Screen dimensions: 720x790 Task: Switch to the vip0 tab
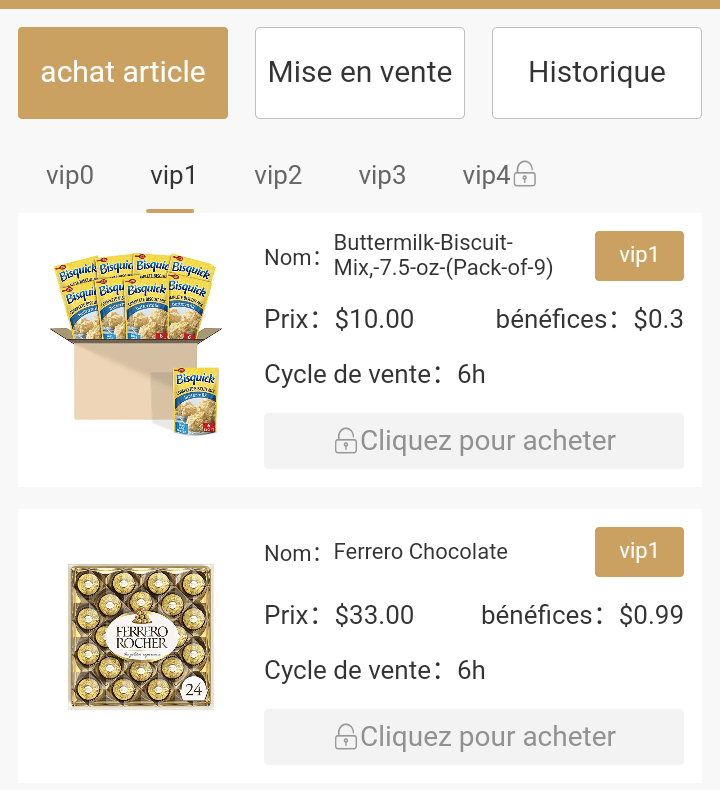(x=70, y=176)
